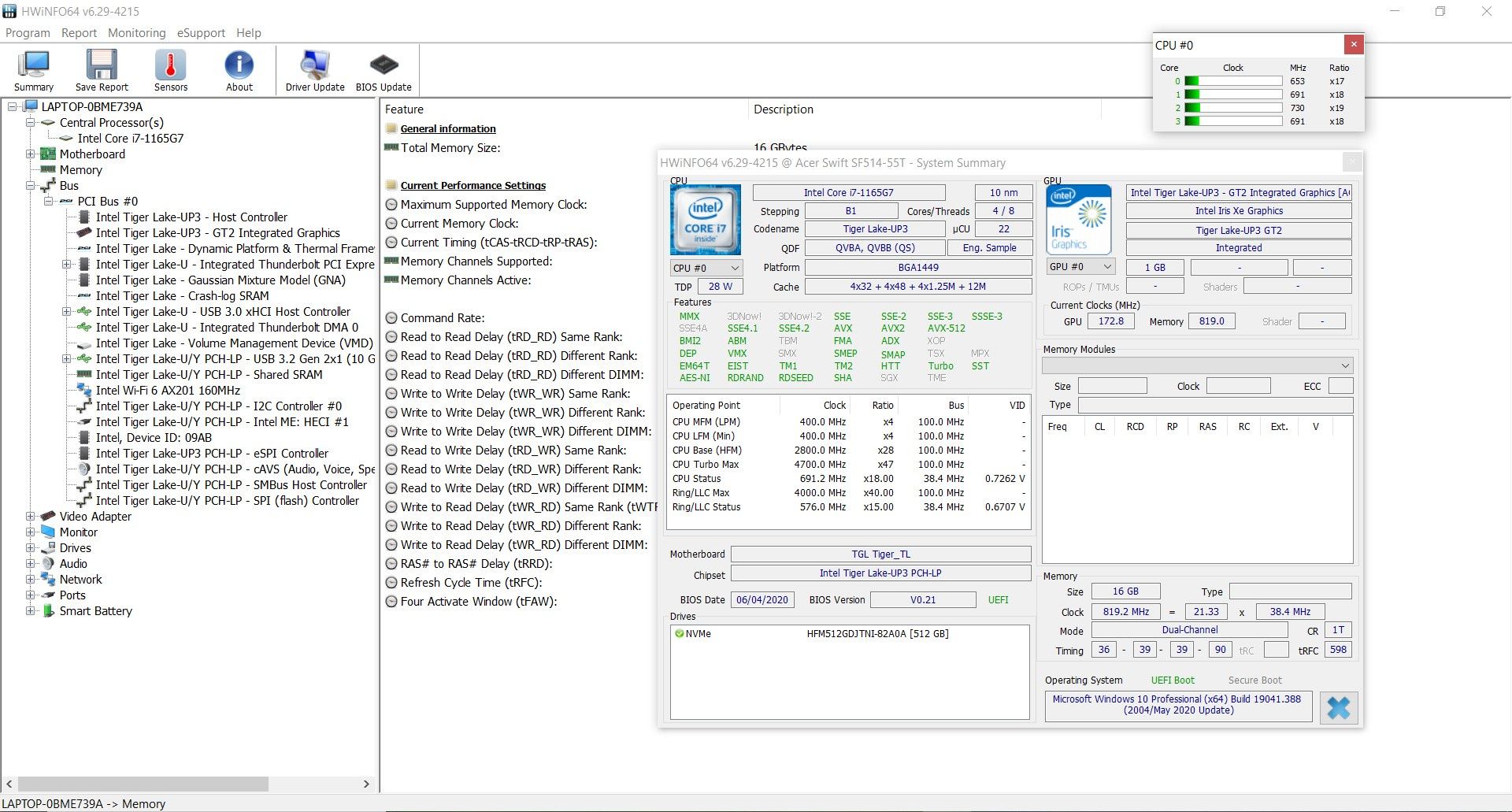This screenshot has width=1512, height=812.
Task: Collapse the Bus node
Action: point(31,186)
